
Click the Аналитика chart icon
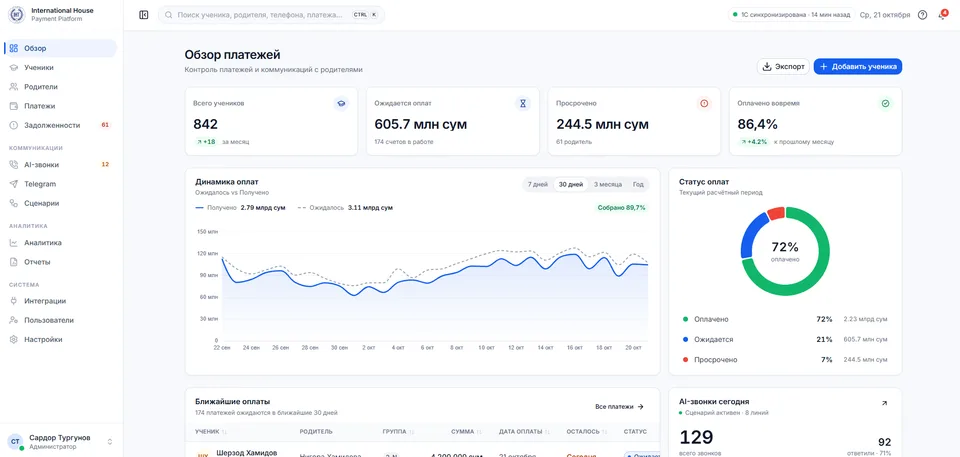13,243
